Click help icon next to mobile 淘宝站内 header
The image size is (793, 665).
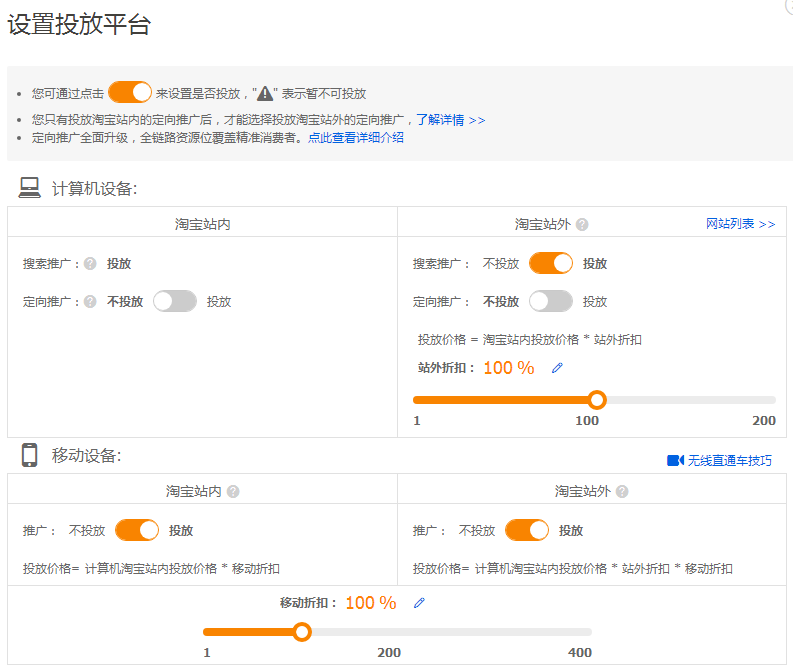[233, 492]
